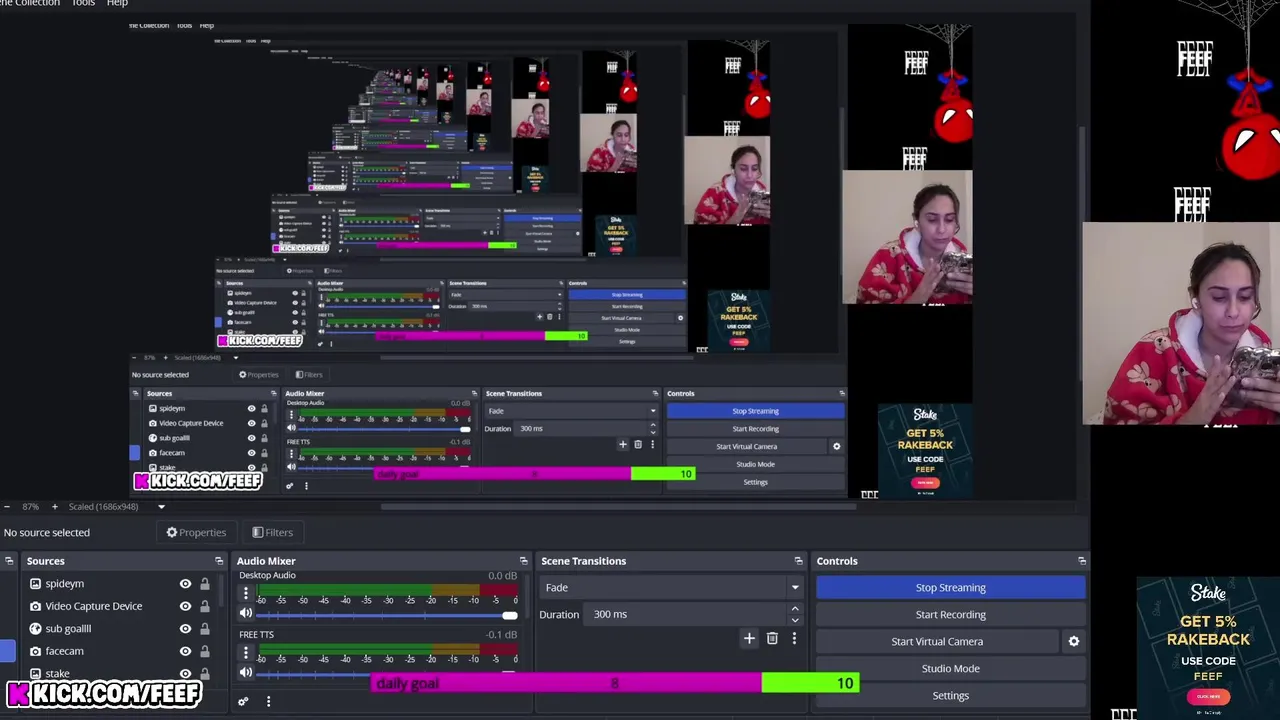The width and height of the screenshot is (1280, 720).
Task: Click Start Recording
Action: coord(950,615)
